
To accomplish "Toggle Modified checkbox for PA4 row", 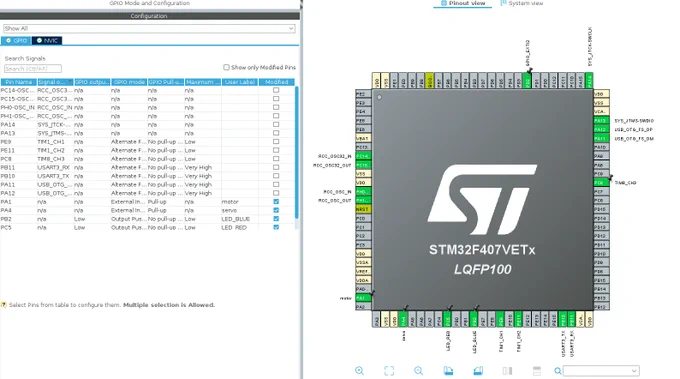I will (x=276, y=210).
